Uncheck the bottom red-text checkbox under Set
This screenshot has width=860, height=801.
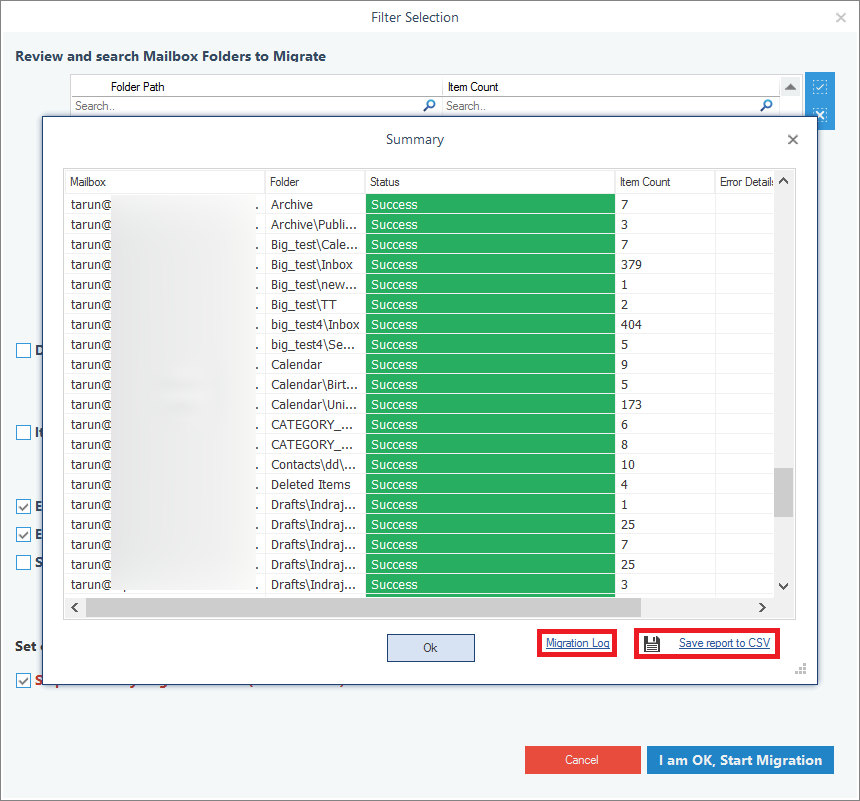23,681
